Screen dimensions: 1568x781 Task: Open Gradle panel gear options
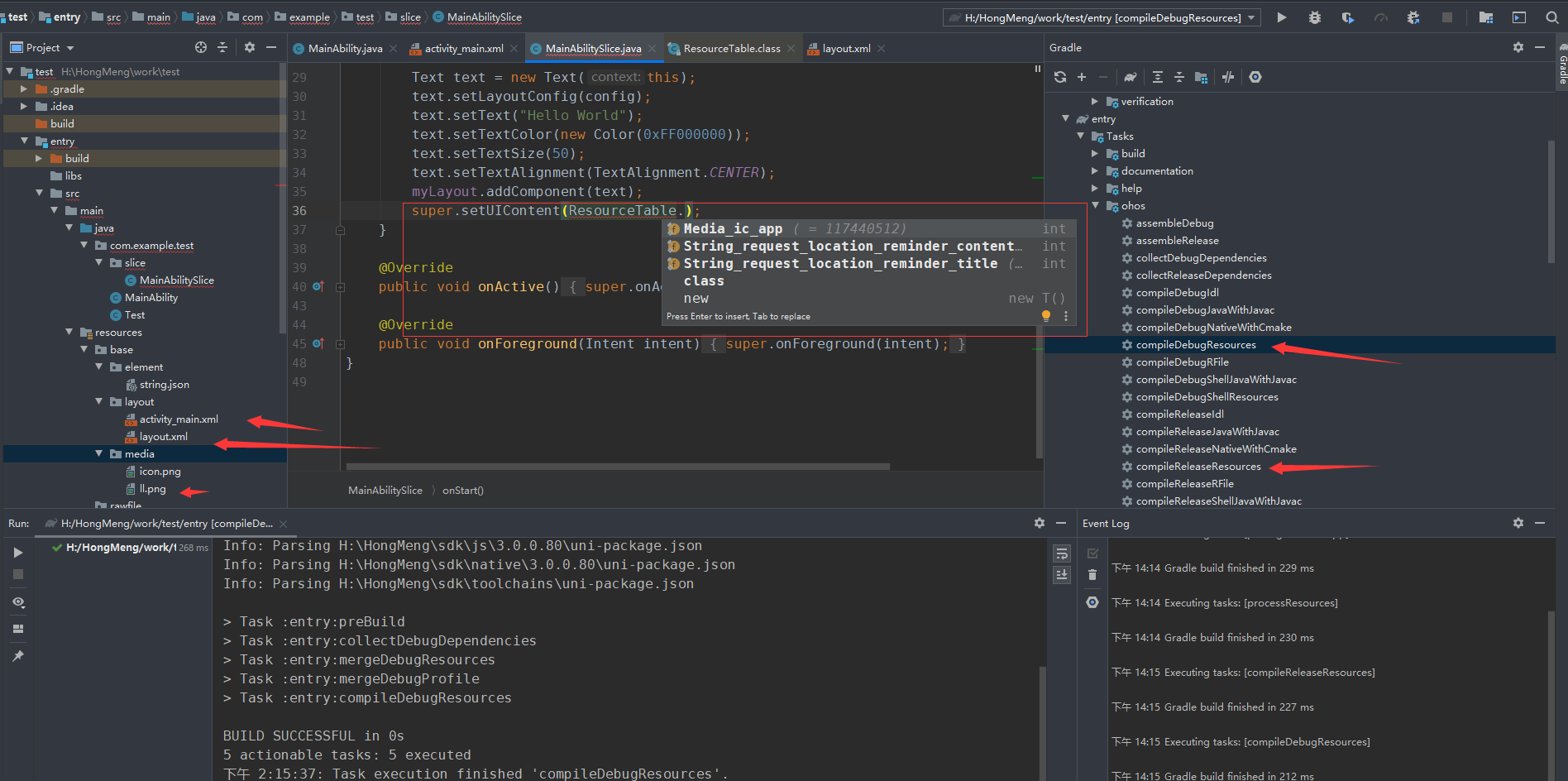1518,47
